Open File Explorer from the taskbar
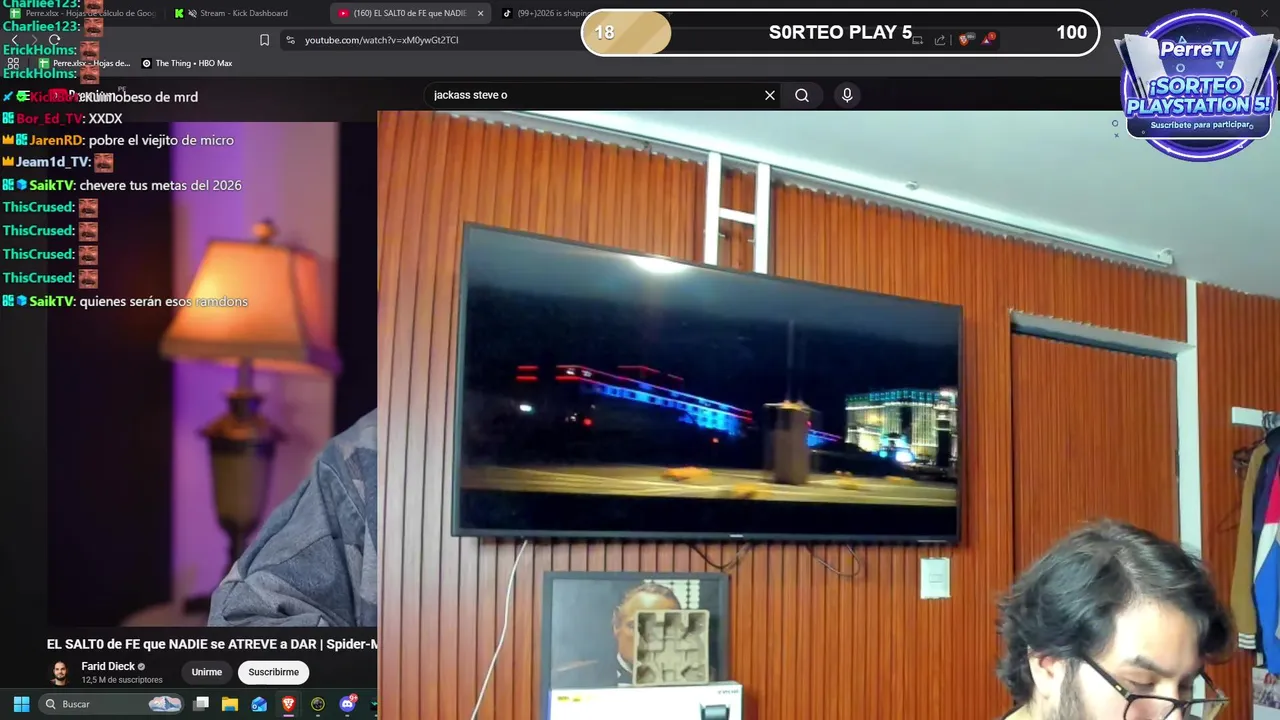The width and height of the screenshot is (1280, 720). click(x=230, y=704)
